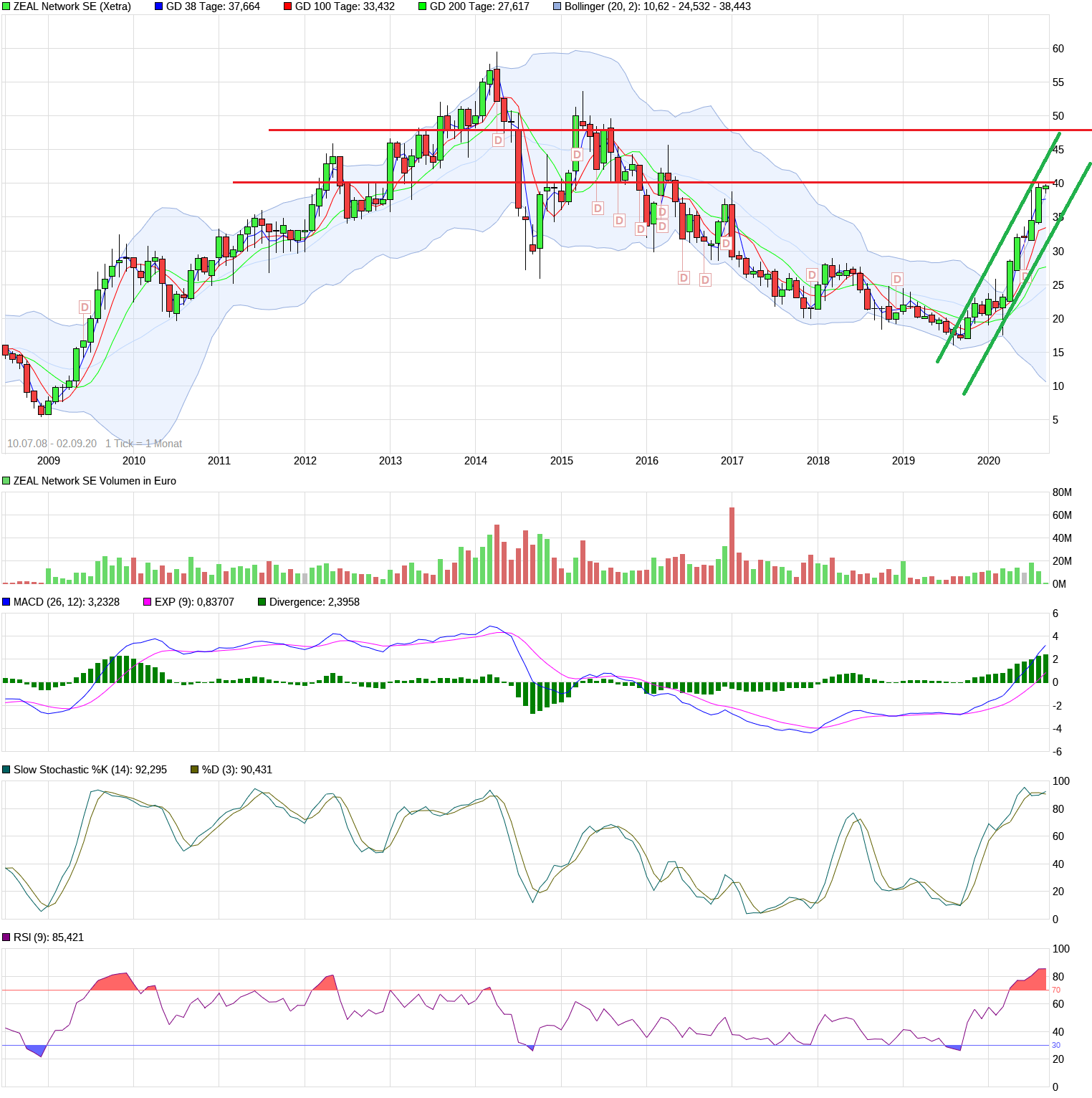Click the light blue Bollinger legend square
This screenshot has width=1092, height=1098.
coord(557,6)
